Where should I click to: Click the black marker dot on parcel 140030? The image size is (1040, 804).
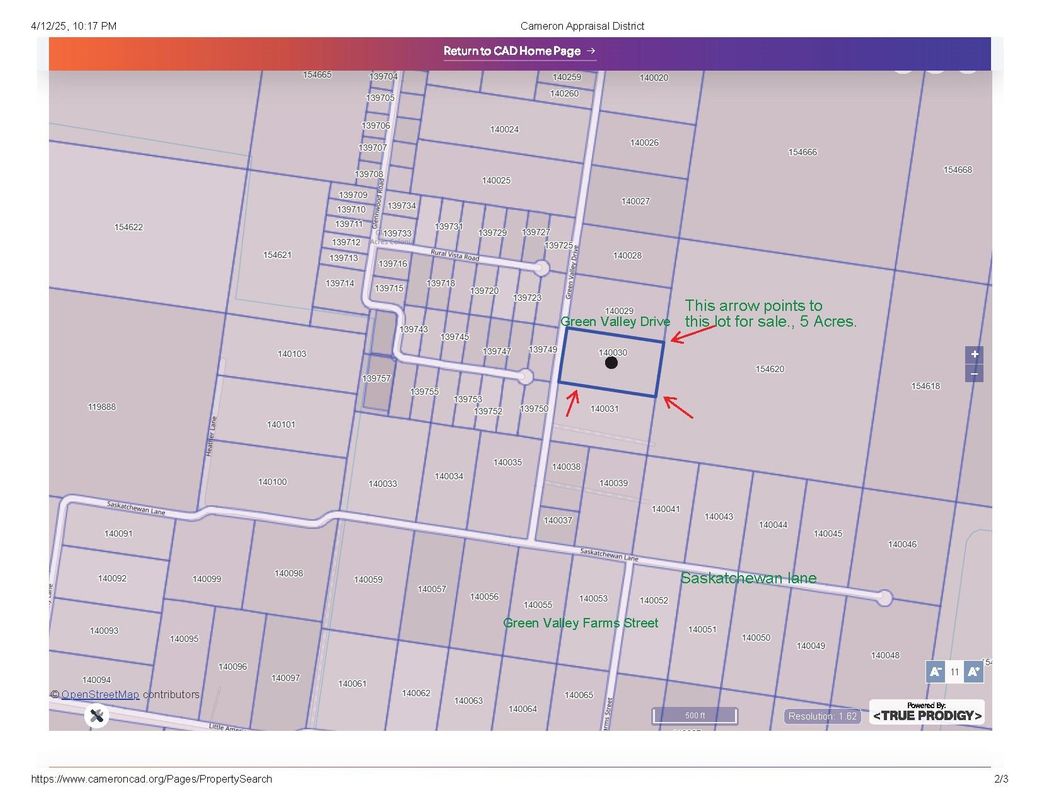click(611, 363)
